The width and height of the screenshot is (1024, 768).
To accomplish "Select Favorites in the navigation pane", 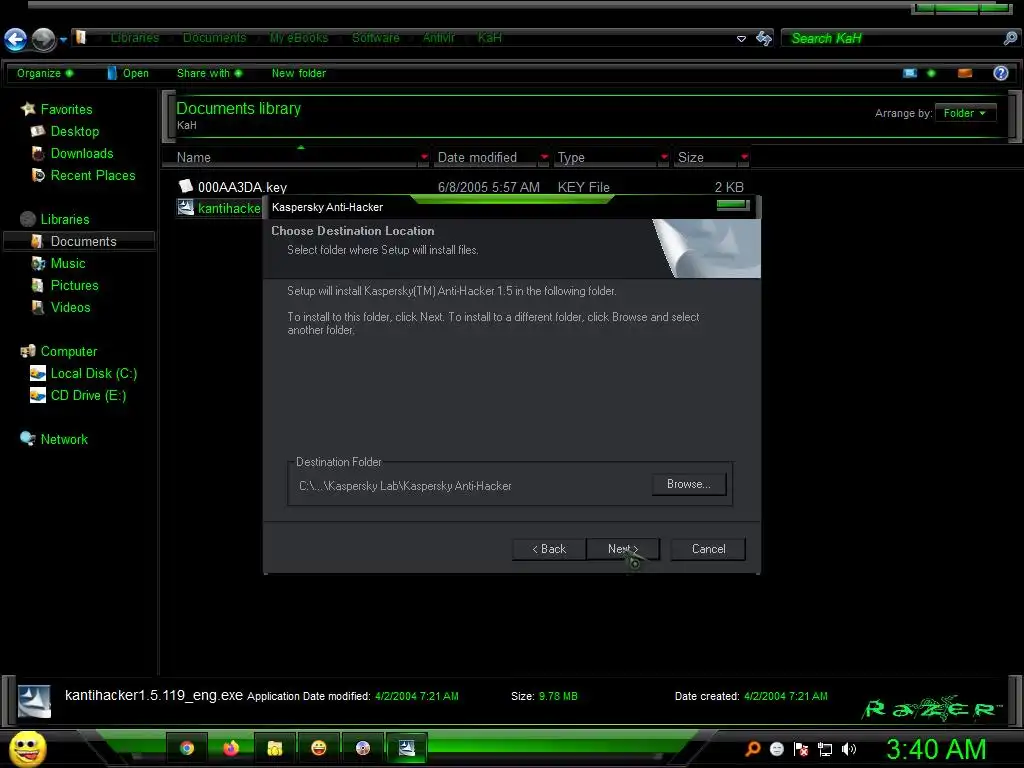I will (56, 109).
